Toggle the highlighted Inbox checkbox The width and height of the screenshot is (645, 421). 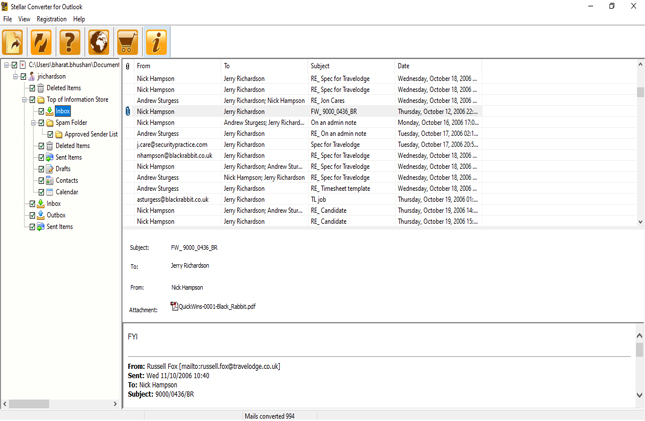click(x=42, y=111)
